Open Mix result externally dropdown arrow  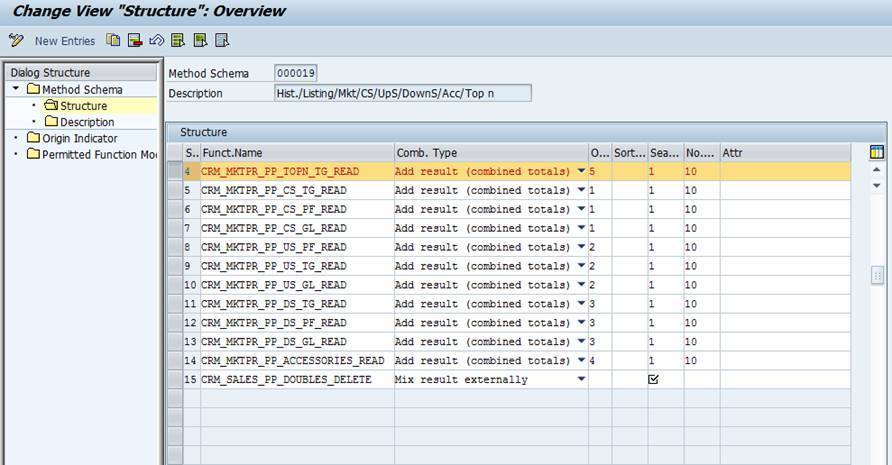click(581, 379)
